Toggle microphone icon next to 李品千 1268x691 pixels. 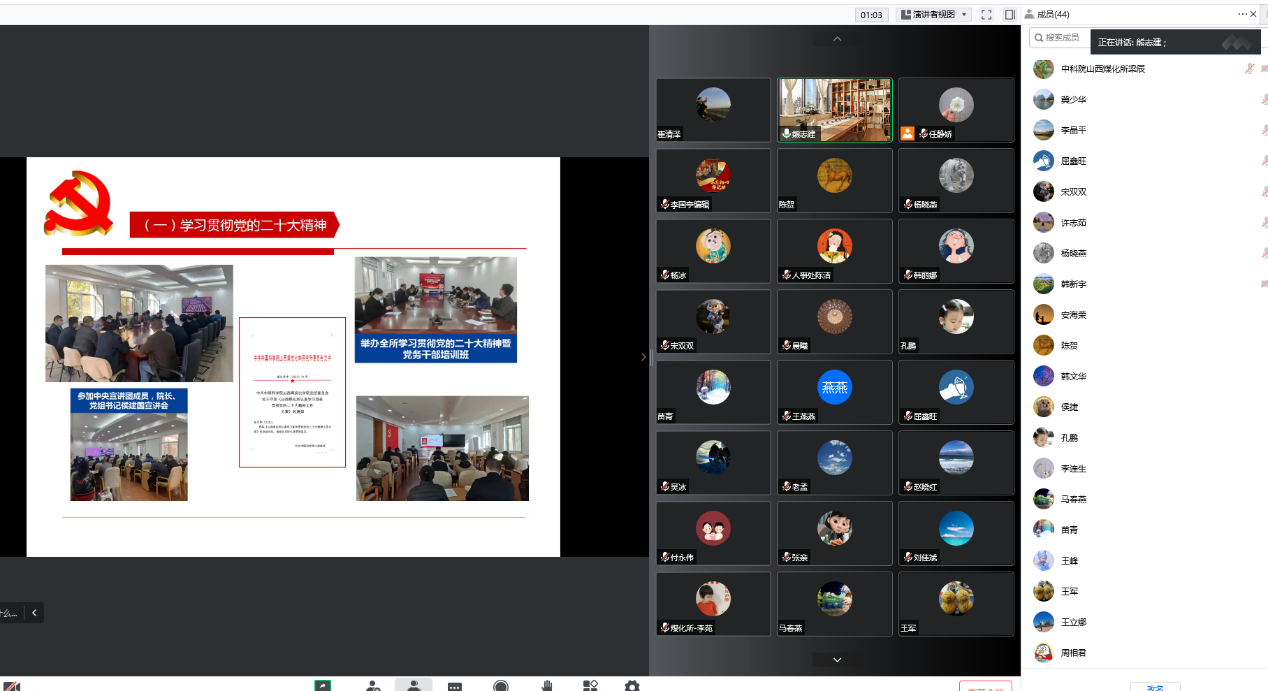tap(1264, 130)
